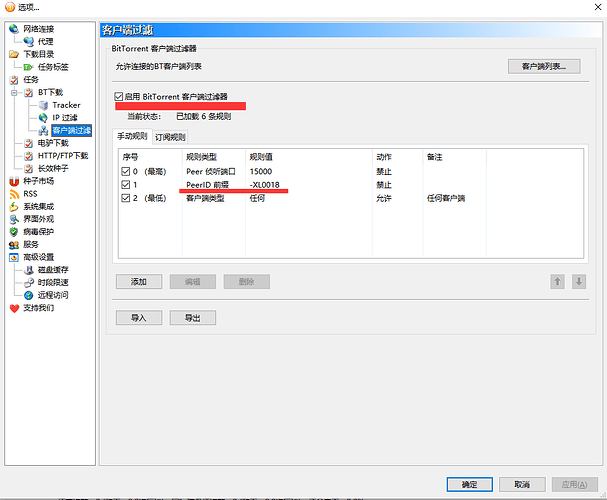Uncheck rule 0 (最高) checkbox
607x500 pixels.
click(x=125, y=171)
